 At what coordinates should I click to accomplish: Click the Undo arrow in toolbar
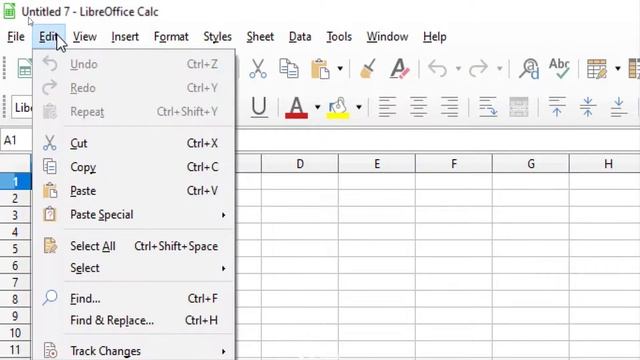(438, 68)
